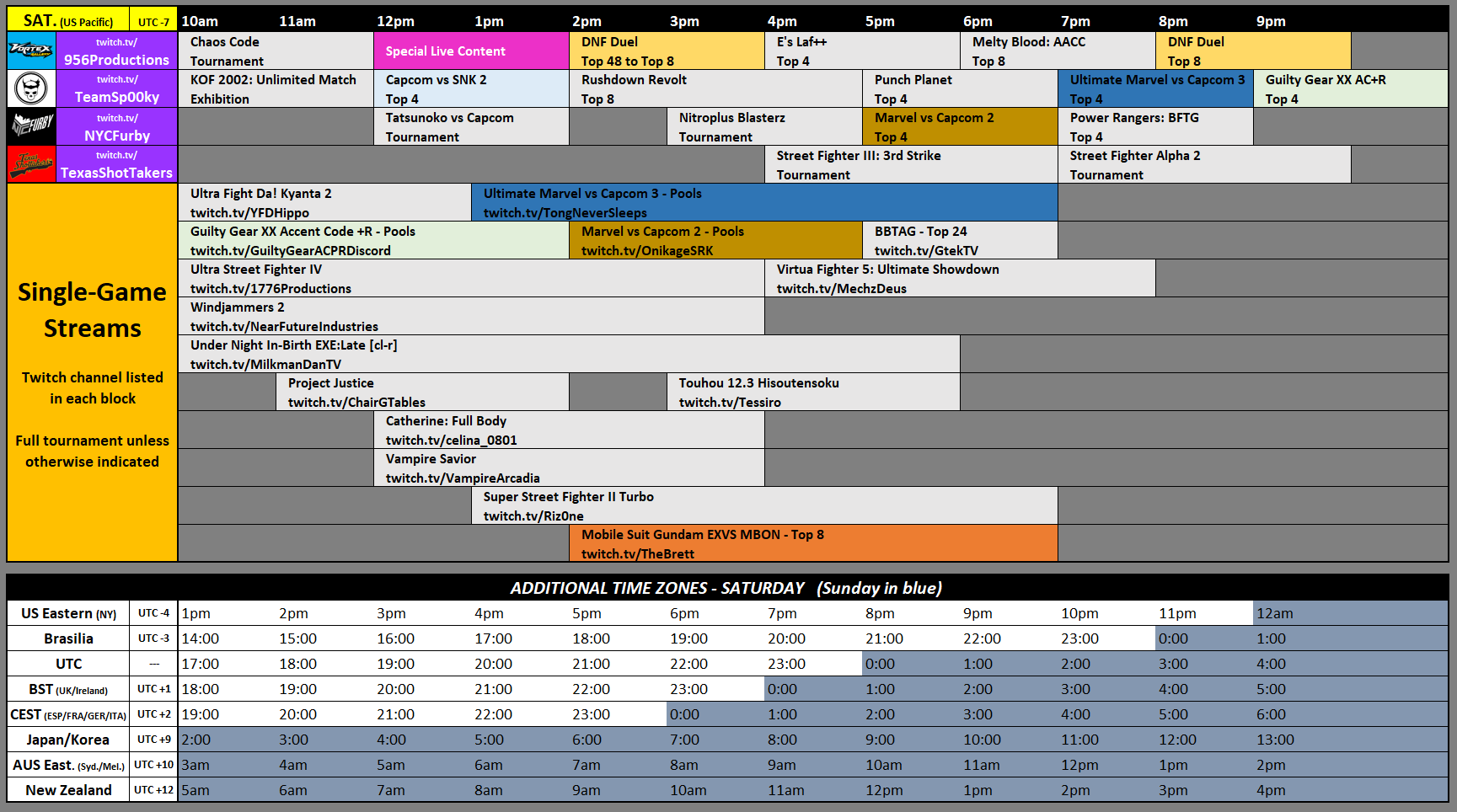Image resolution: width=1457 pixels, height=812 pixels.
Task: Open twitch.tv/Riz0ne Super Street Fighter II Turbo
Action: click(764, 505)
